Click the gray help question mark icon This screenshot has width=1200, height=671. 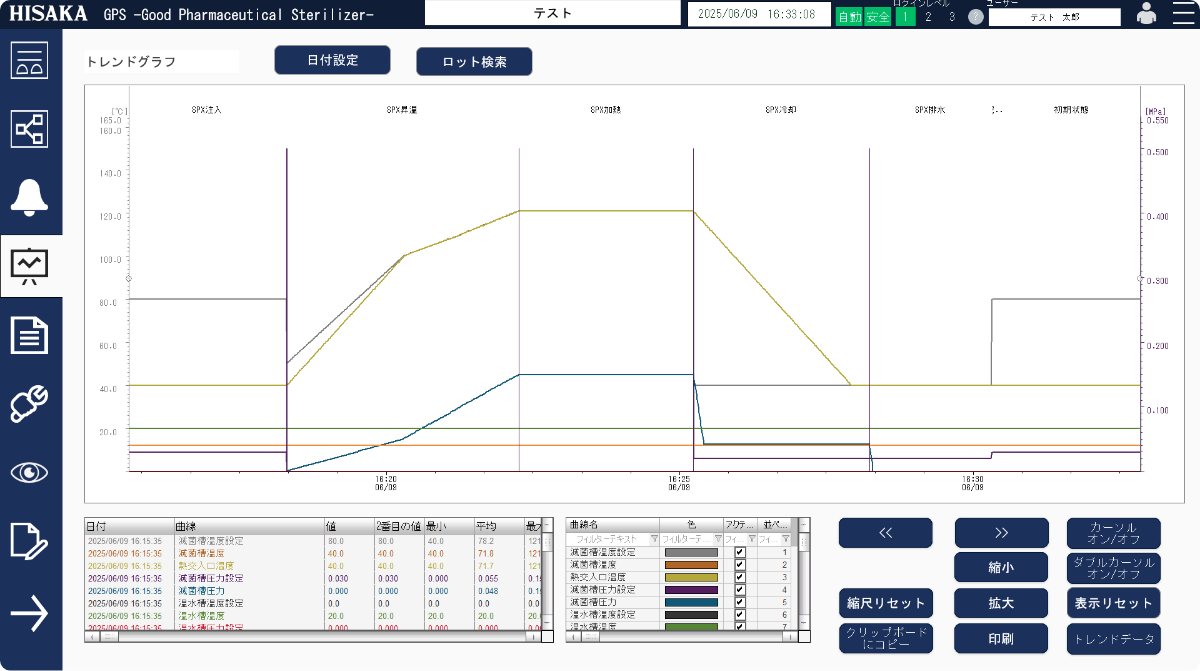(x=976, y=17)
